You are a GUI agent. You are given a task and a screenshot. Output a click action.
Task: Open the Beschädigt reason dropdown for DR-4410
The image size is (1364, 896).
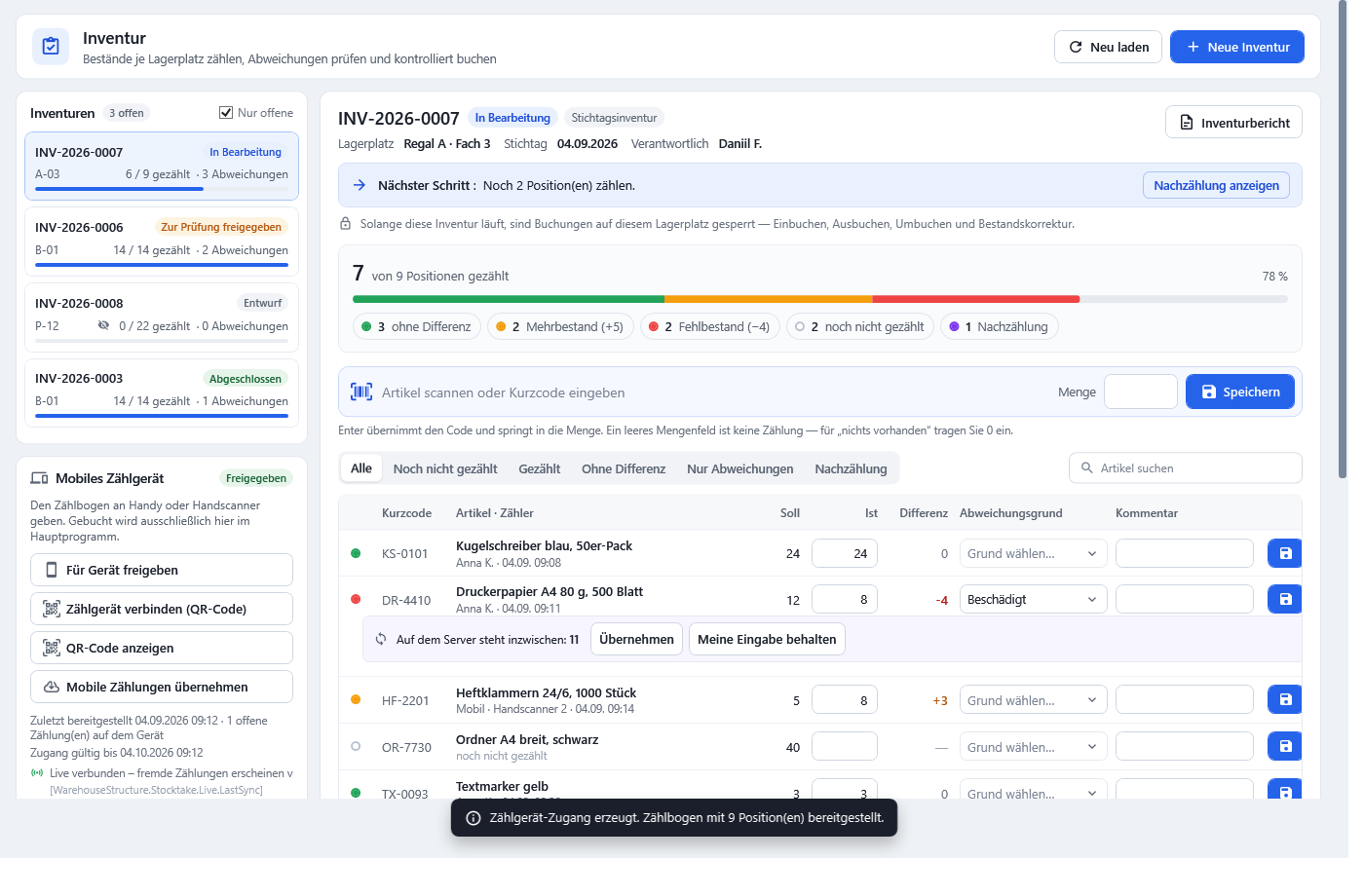tap(1034, 599)
